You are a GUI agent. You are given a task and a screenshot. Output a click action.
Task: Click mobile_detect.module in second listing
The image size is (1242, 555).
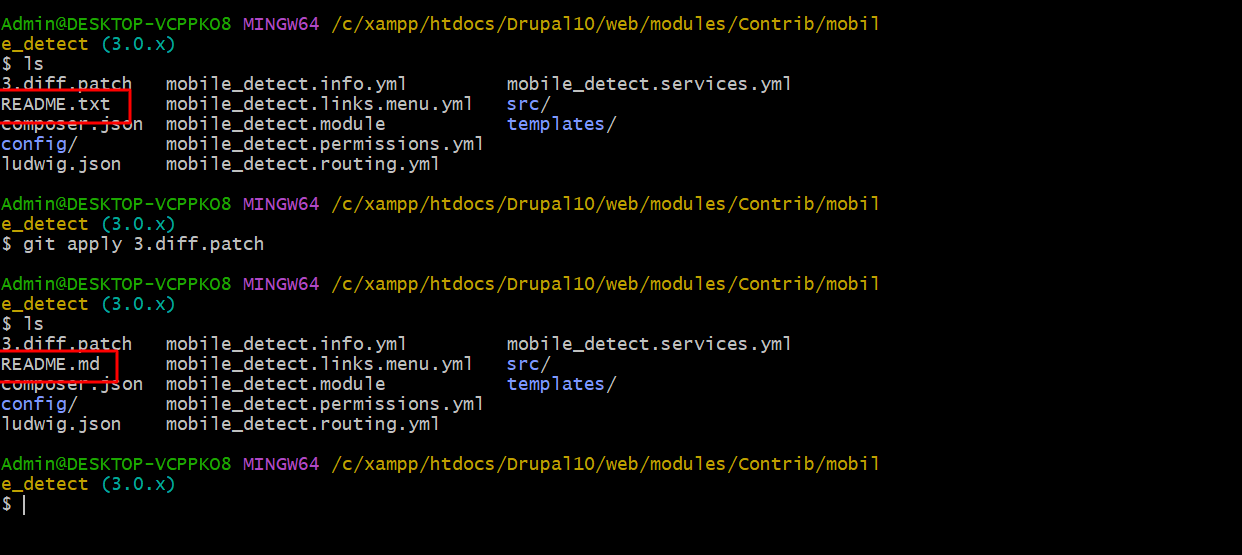pyautogui.click(x=276, y=384)
